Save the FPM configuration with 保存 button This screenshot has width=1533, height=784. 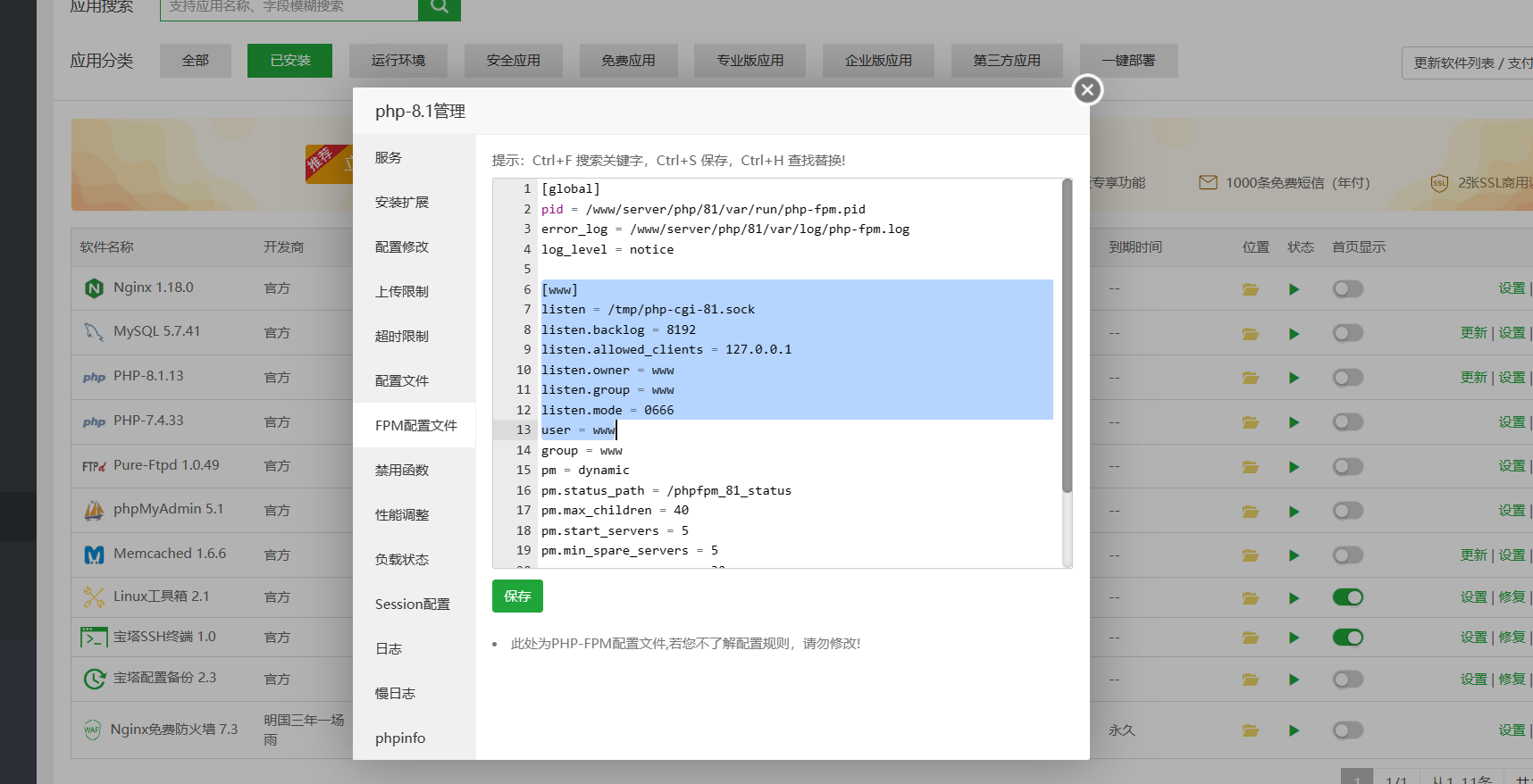click(517, 596)
